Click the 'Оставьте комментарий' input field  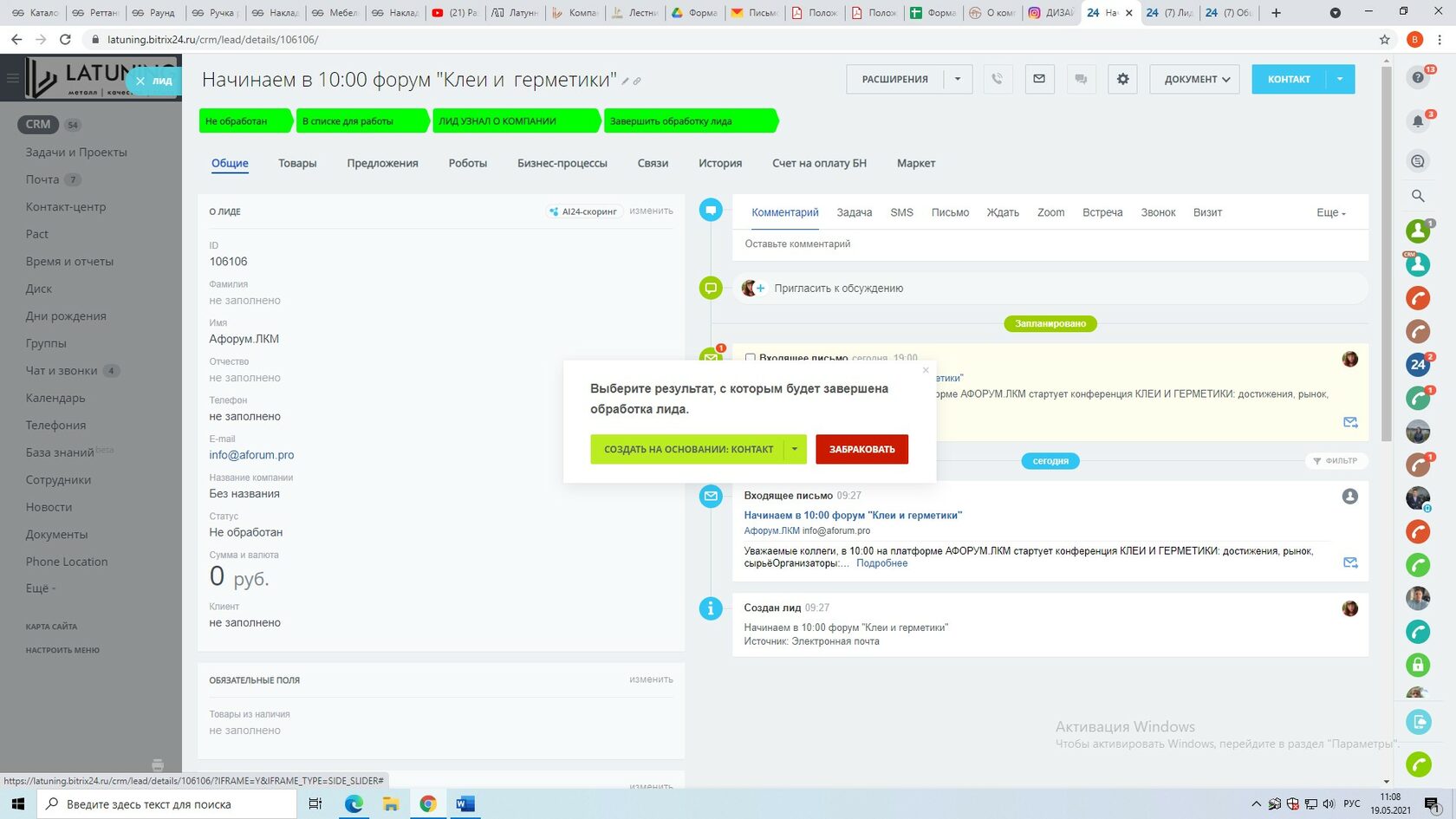click(1050, 244)
